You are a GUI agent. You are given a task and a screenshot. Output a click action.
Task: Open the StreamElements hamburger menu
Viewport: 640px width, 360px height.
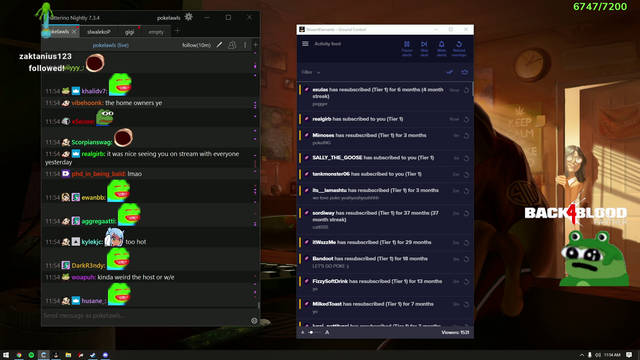coord(305,44)
